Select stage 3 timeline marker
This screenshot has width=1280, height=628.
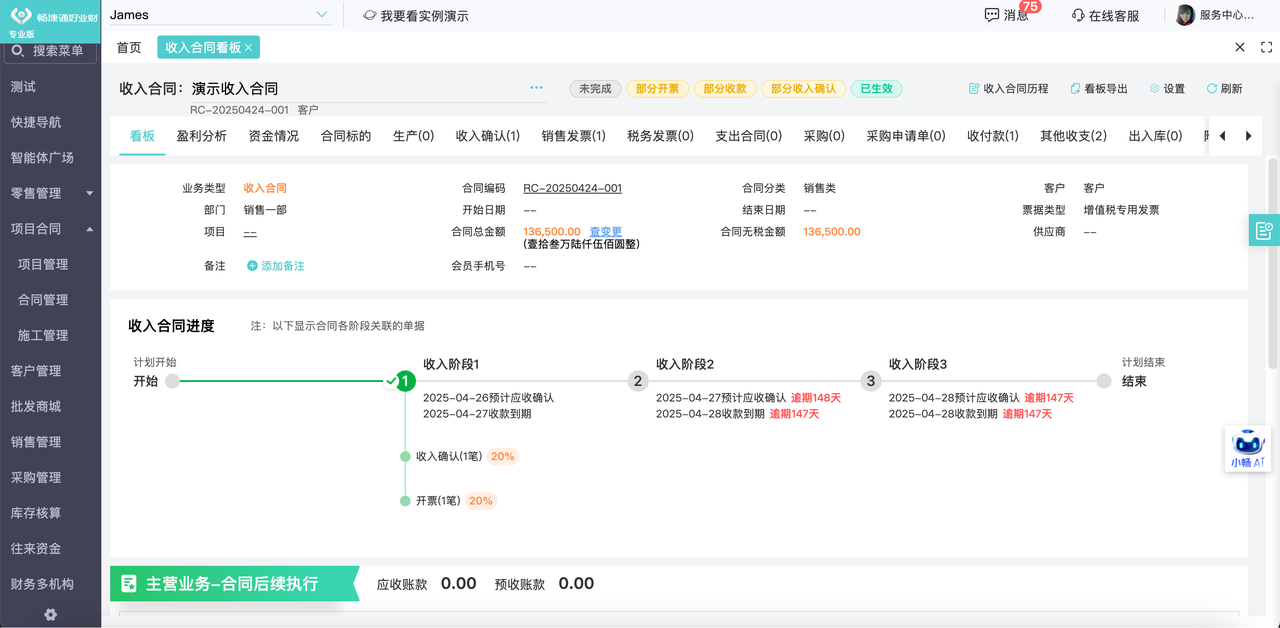click(871, 381)
